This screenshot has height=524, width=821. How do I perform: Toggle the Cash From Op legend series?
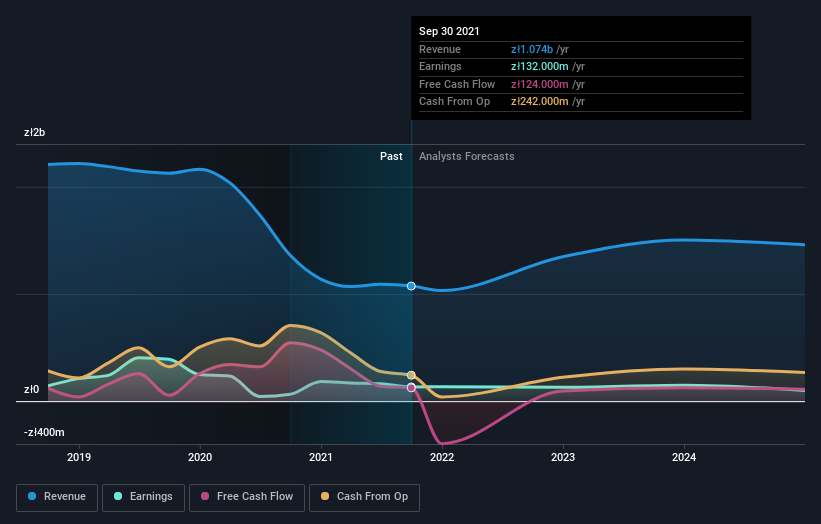pos(364,497)
